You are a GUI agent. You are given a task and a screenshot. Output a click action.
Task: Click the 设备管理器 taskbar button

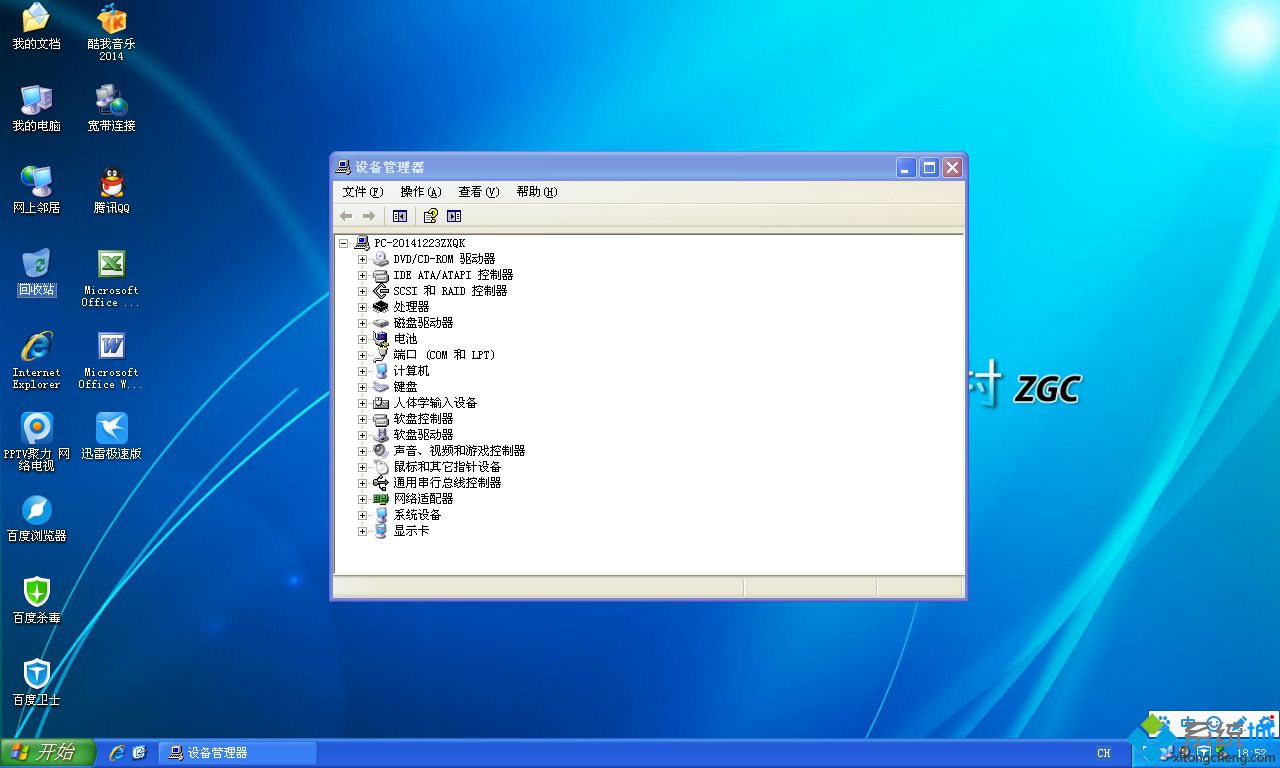[238, 752]
